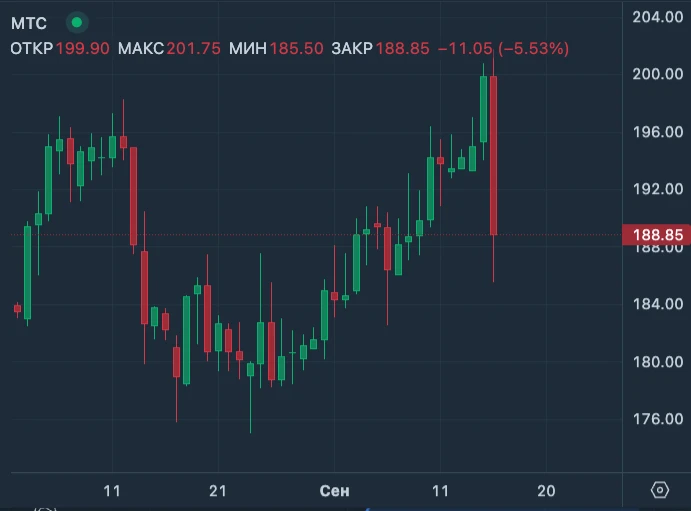
Task: Click the change value −11.05 (−5.53%)
Action: point(503,48)
